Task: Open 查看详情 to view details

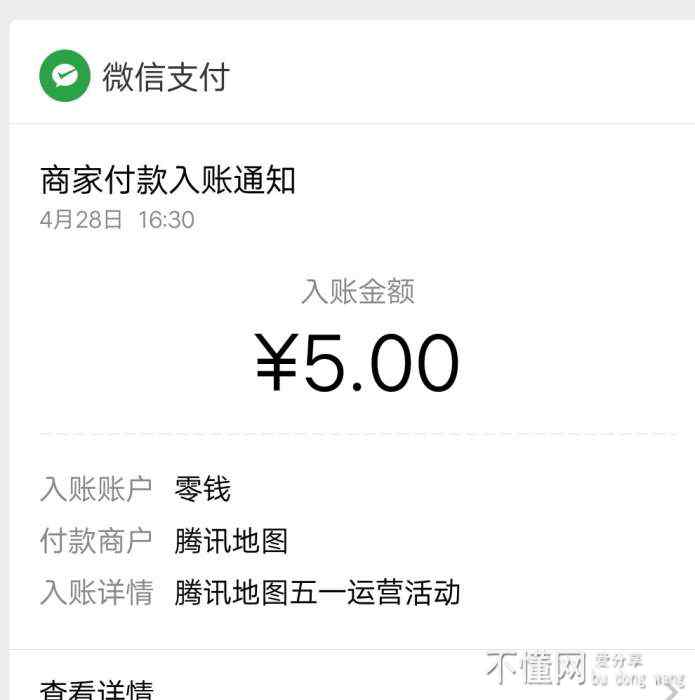Action: click(96, 688)
